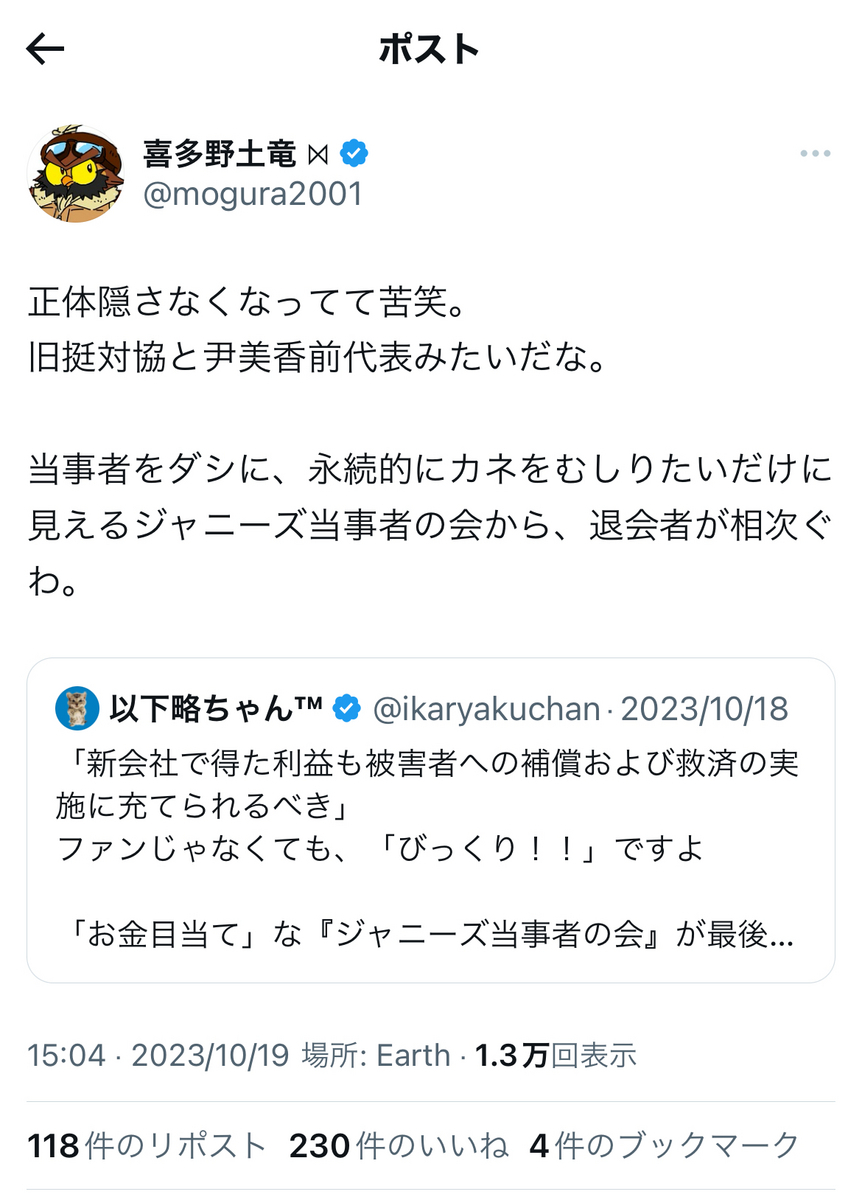862x1200 pixels.
Task: Tap the @ikaryakuchan handle
Action: click(487, 710)
